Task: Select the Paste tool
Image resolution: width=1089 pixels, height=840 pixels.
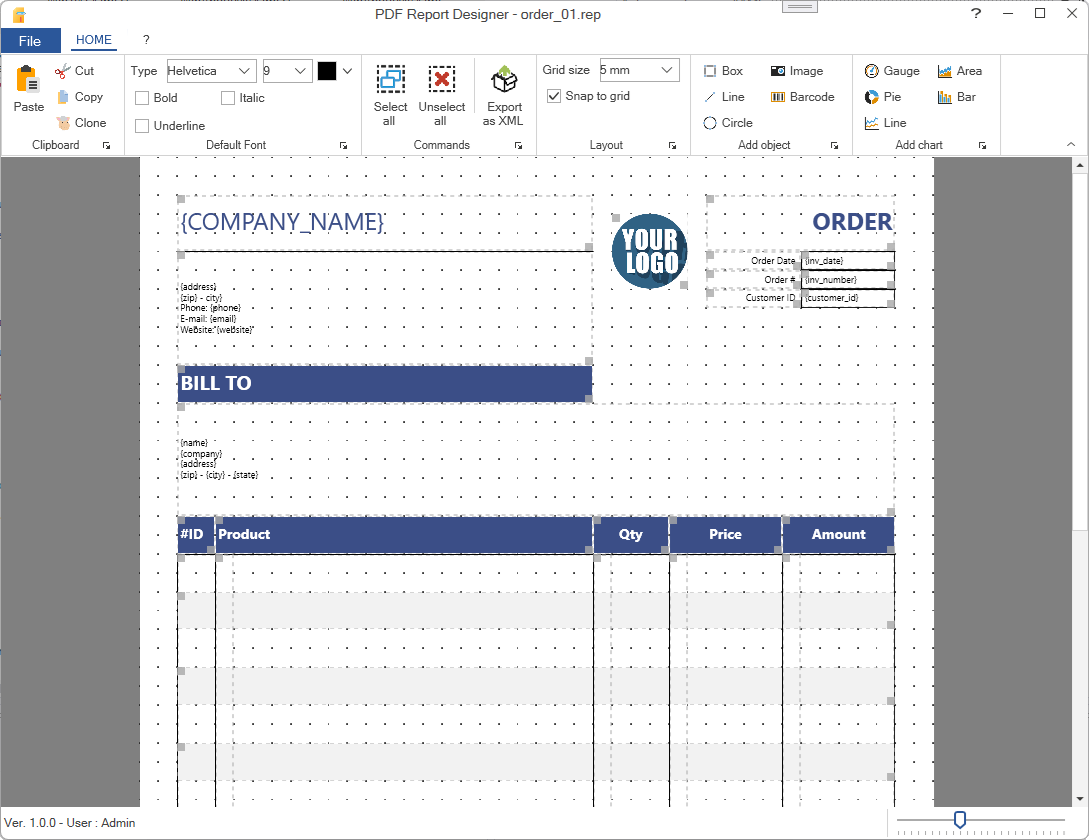Action: (27, 88)
